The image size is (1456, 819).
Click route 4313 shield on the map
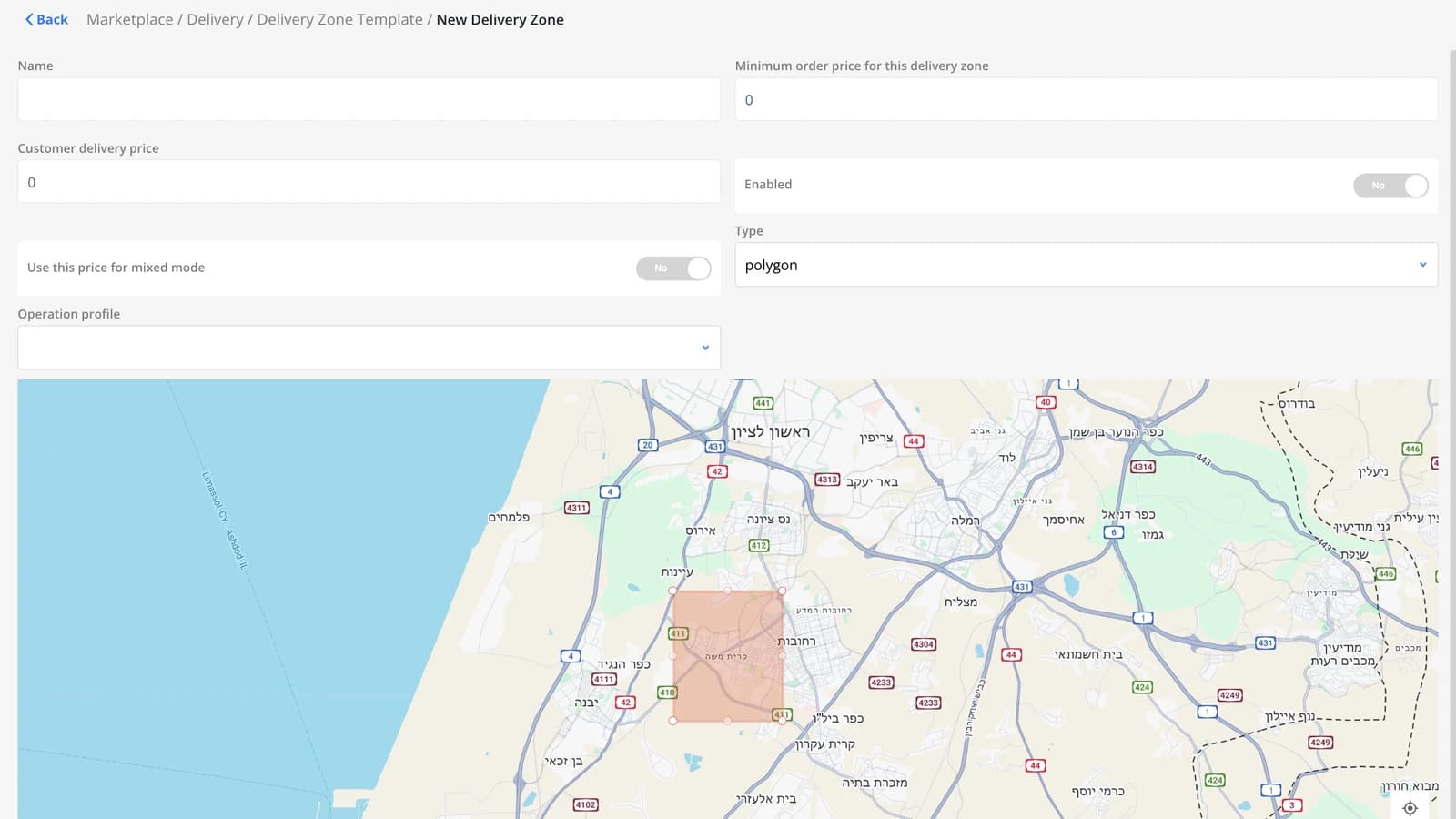826,480
